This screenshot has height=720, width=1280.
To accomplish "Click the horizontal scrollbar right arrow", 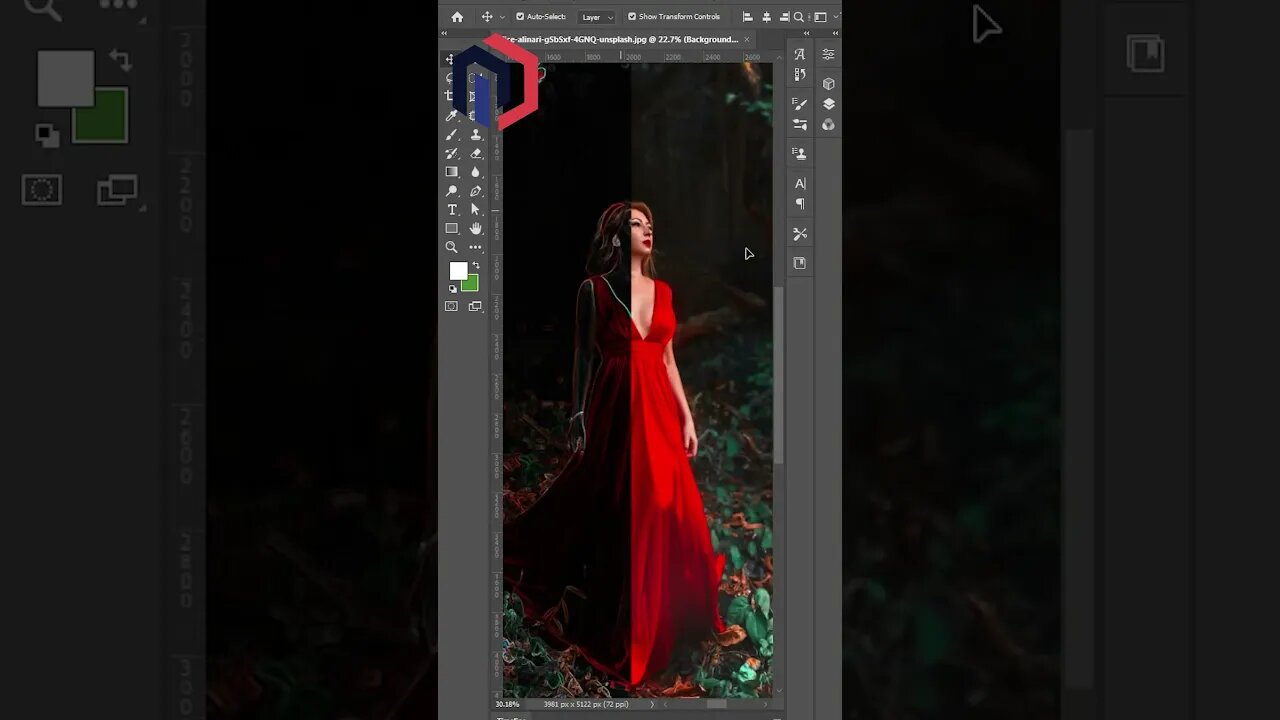I will point(768,704).
